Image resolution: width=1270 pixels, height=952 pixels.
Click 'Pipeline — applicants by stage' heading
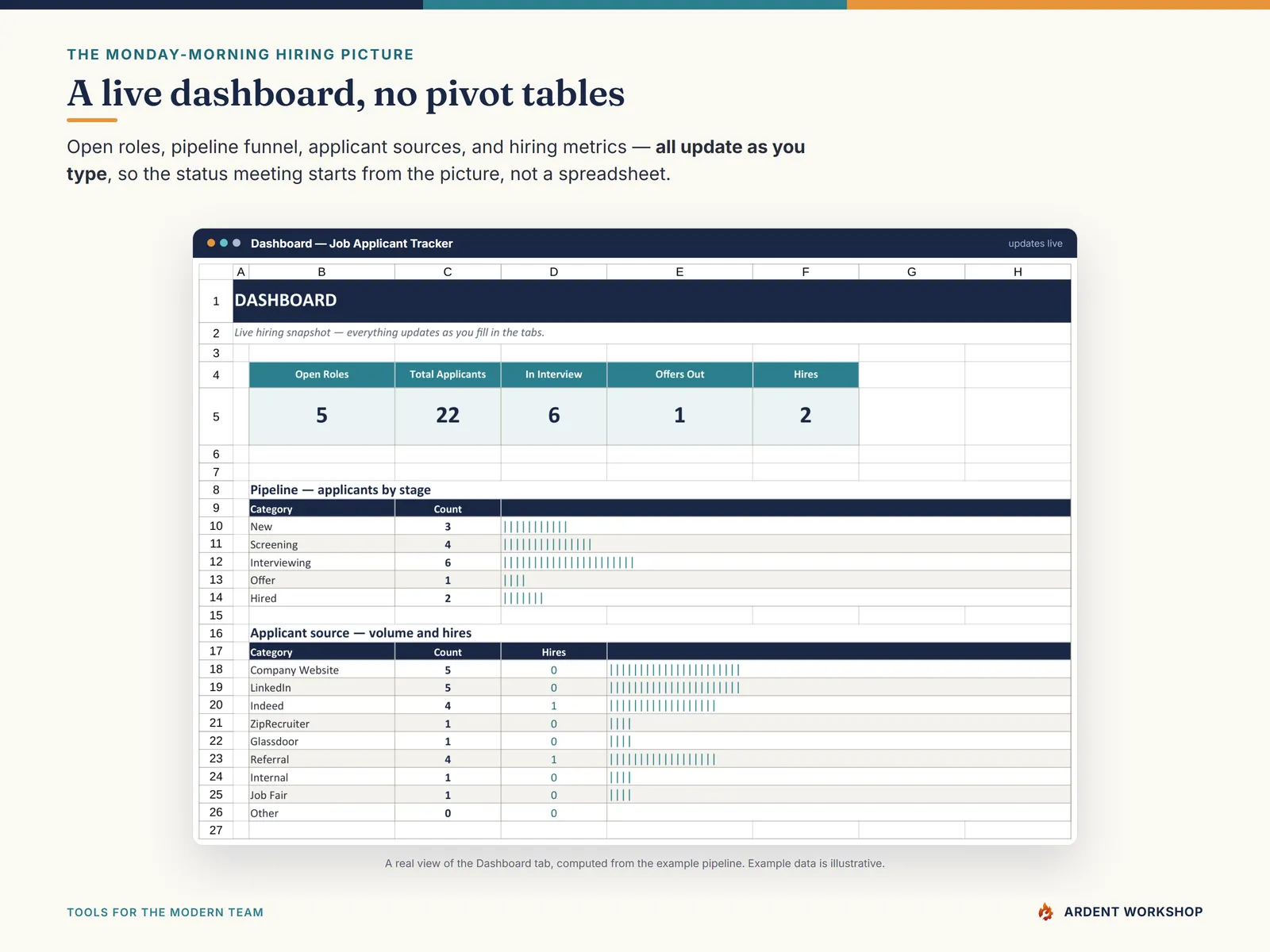341,489
